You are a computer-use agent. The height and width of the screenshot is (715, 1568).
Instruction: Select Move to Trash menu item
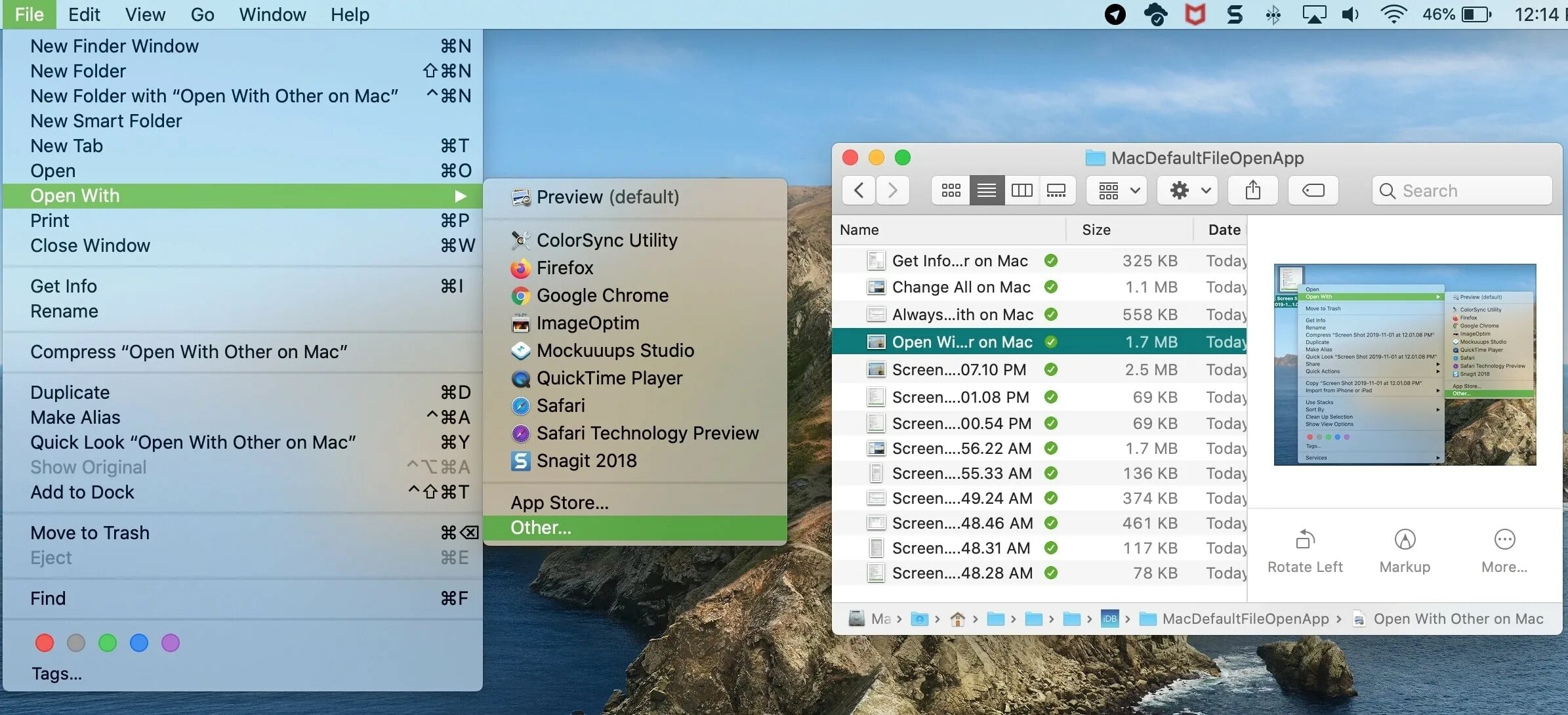point(243,533)
